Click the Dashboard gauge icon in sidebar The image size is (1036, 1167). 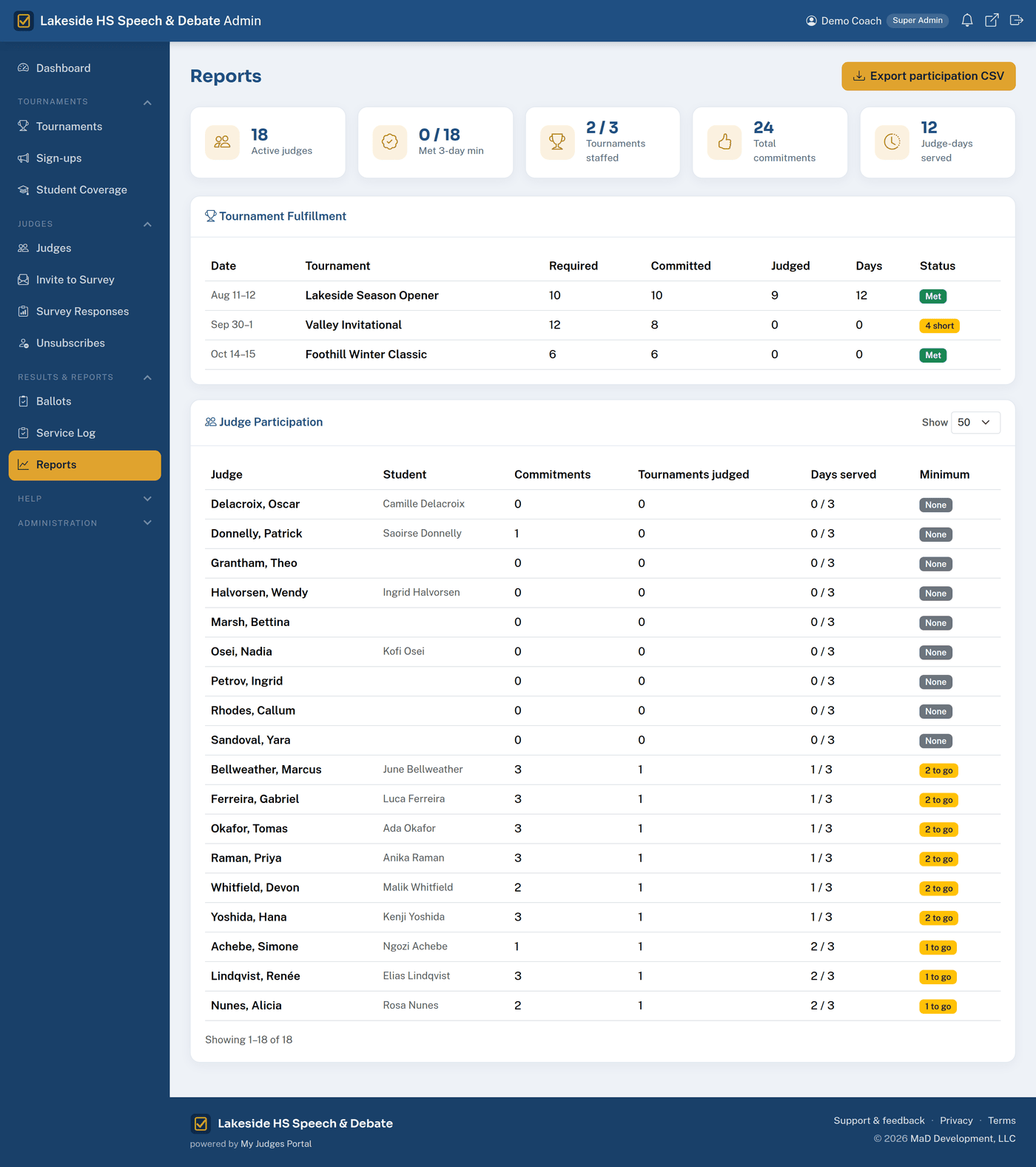pos(24,68)
